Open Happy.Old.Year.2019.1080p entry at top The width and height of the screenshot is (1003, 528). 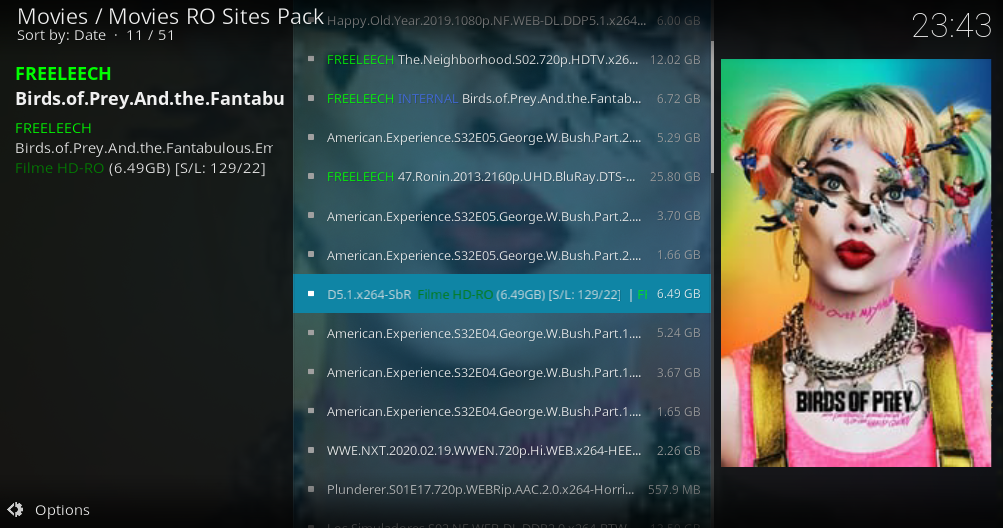point(502,20)
